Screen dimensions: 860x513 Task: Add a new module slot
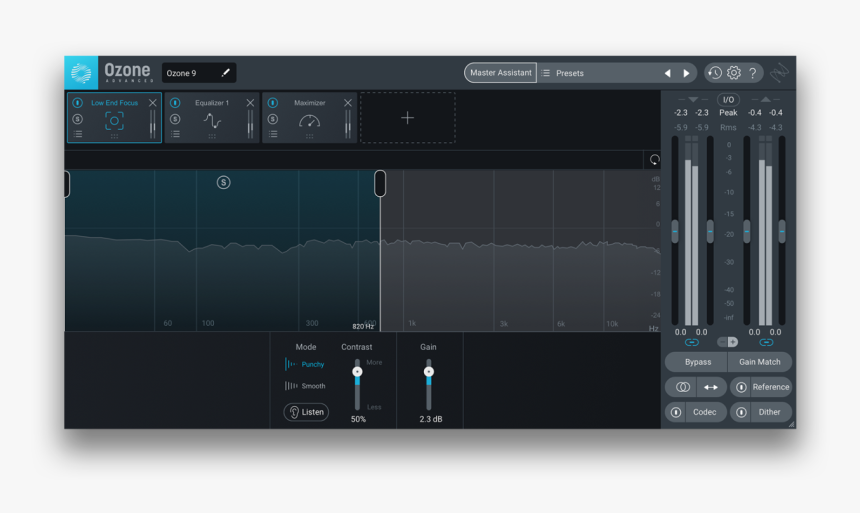click(x=408, y=118)
